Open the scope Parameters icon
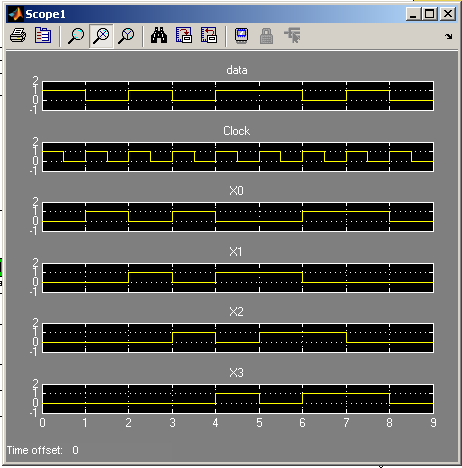Screen dimensions: 462x468 tap(43, 35)
